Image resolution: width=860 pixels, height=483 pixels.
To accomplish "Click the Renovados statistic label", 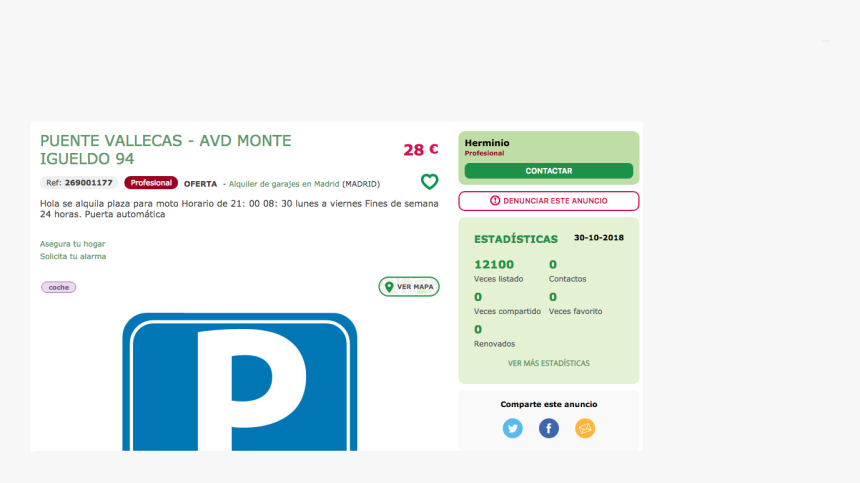I will (x=495, y=344).
